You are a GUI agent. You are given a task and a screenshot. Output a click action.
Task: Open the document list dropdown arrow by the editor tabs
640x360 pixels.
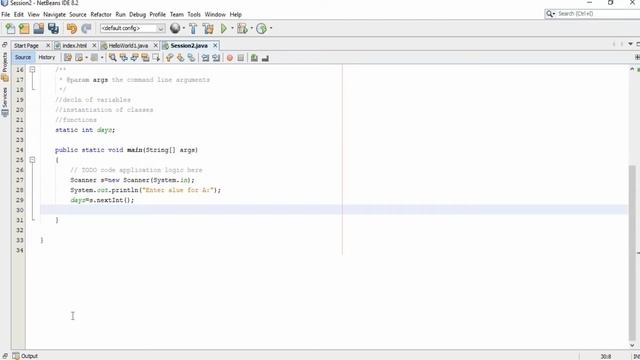(x=631, y=44)
